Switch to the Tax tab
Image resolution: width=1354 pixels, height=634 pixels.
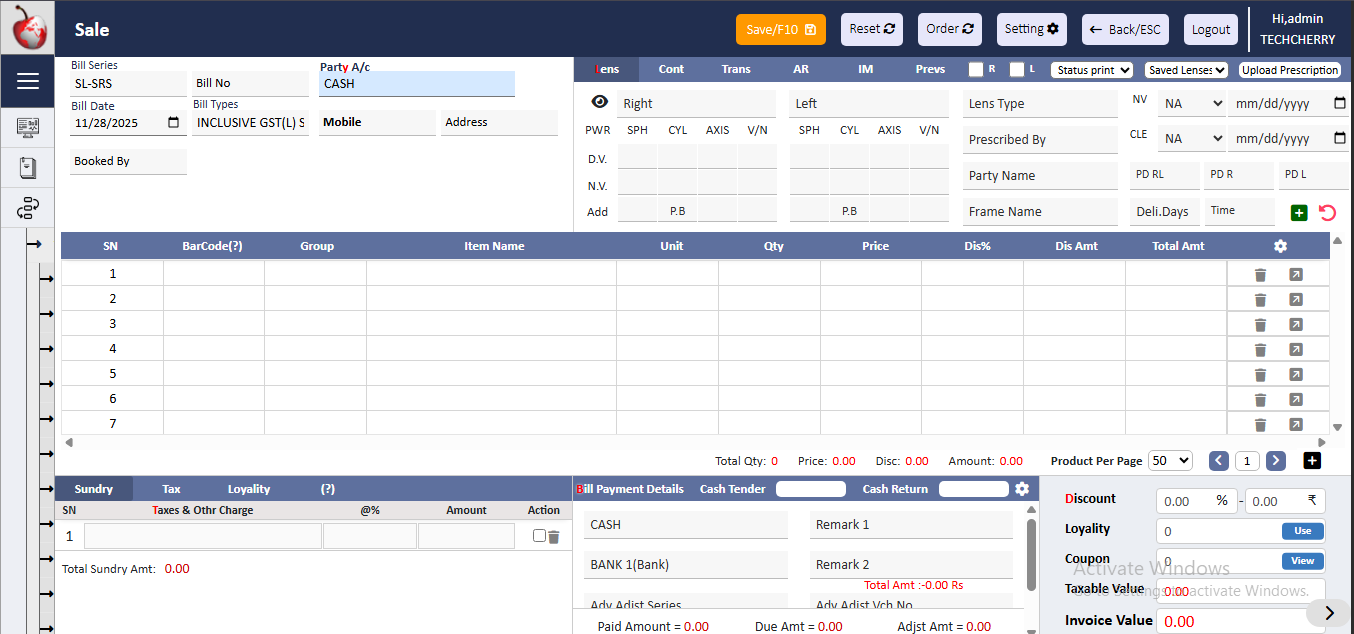(171, 489)
